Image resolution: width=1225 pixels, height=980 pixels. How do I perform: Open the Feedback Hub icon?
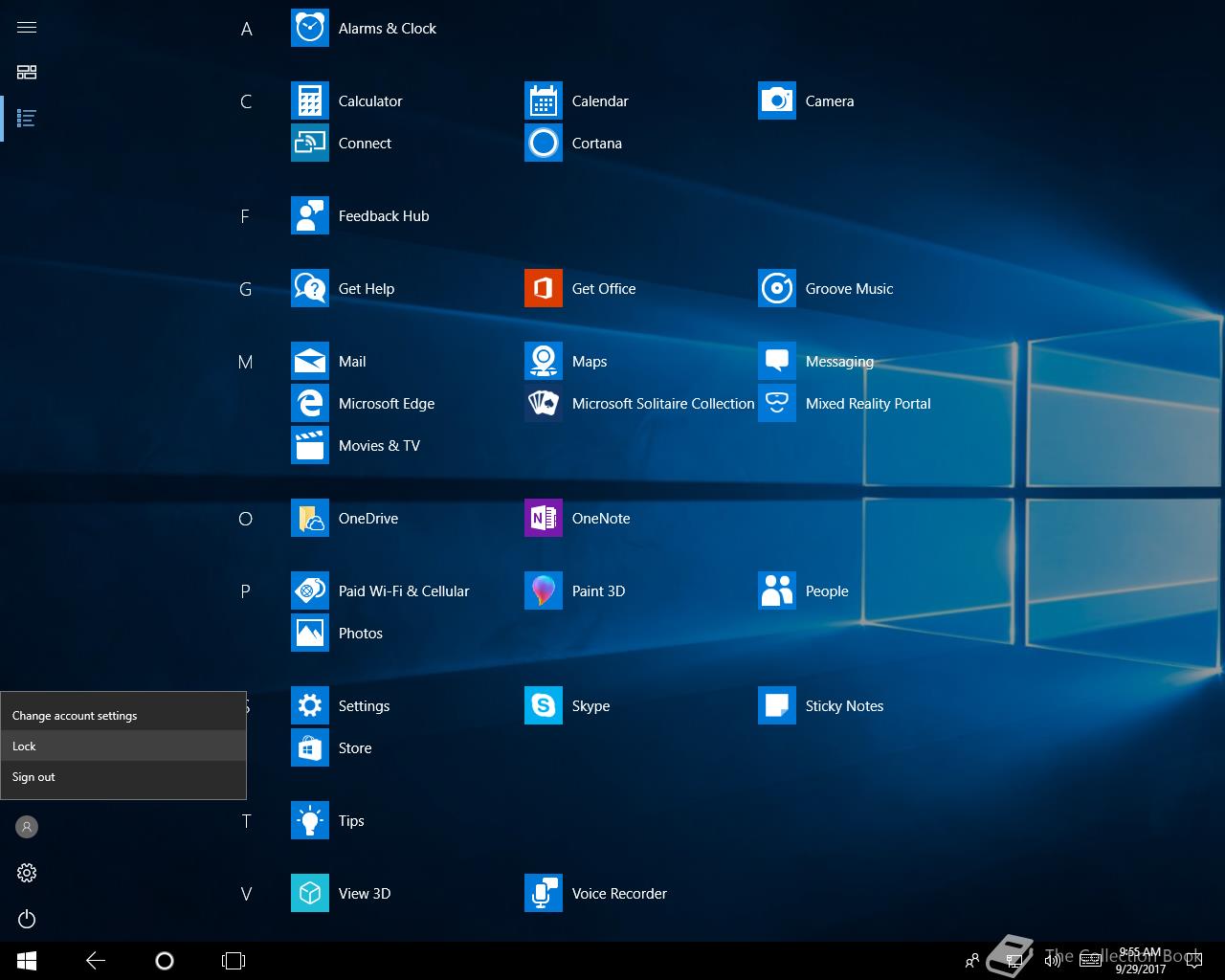tap(310, 215)
